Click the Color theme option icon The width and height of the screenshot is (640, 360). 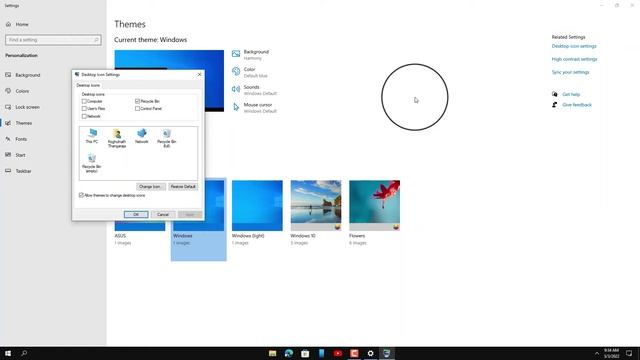[x=236, y=71]
